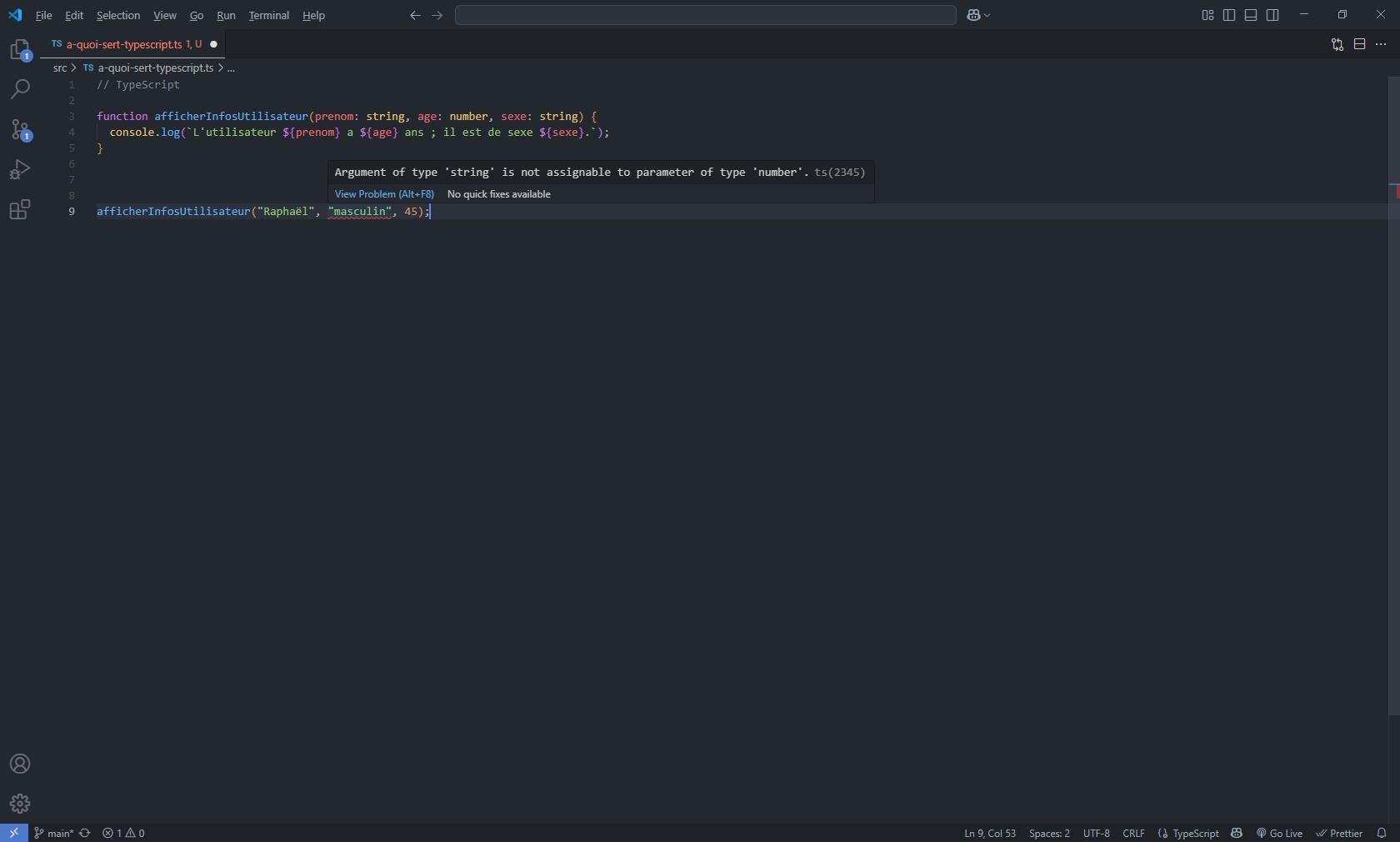Split the editor with the split icon

pyautogui.click(x=1359, y=44)
